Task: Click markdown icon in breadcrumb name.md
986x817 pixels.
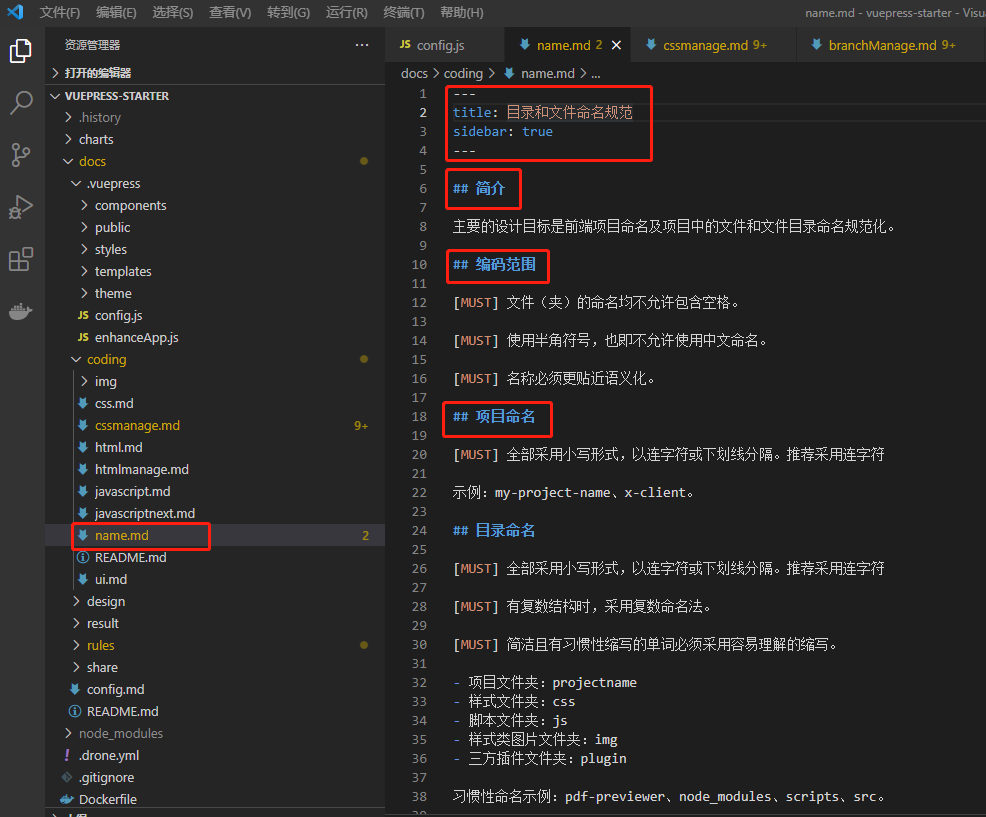Action: 509,74
